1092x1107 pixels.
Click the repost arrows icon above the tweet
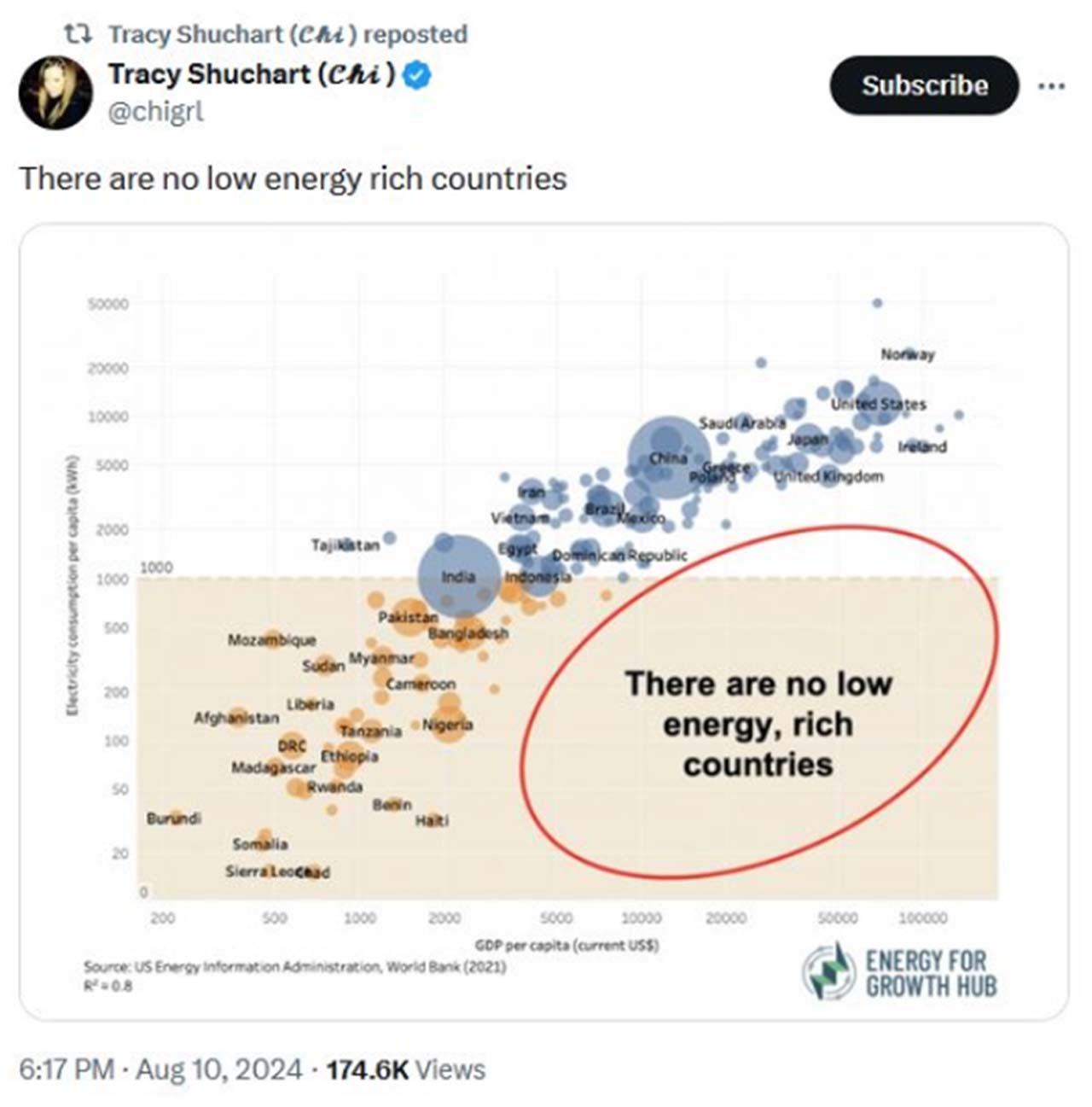coord(78,33)
